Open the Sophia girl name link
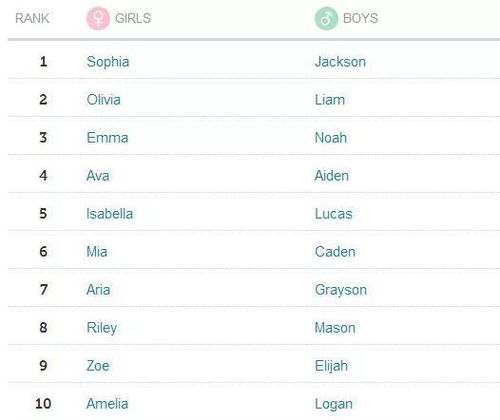This screenshot has width=500, height=420. 108,62
